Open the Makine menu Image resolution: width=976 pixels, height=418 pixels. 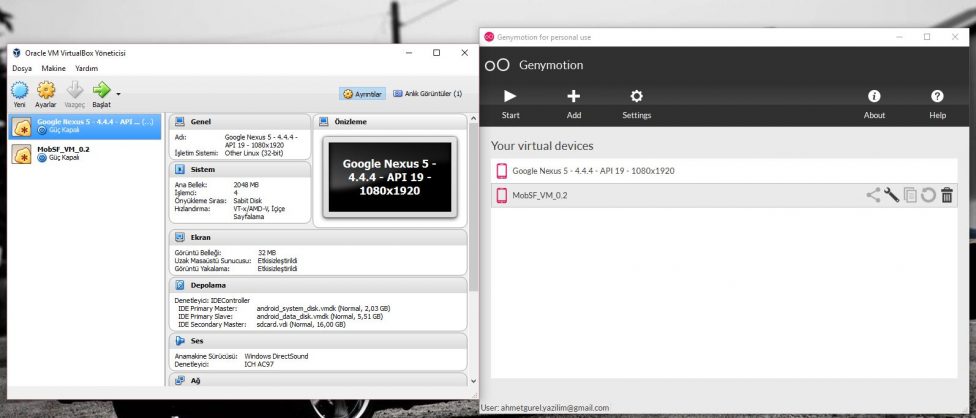click(53, 68)
